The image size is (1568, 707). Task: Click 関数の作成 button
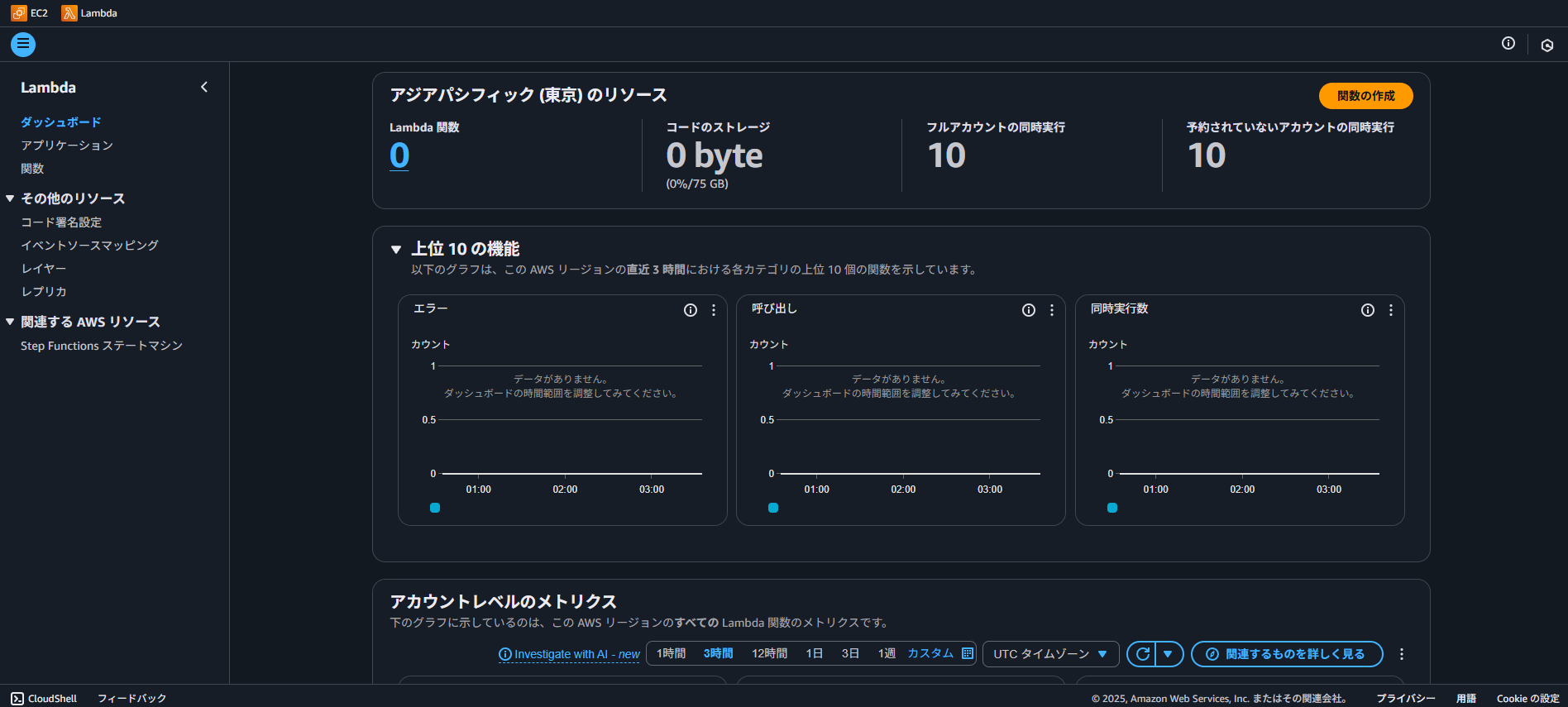[x=1365, y=96]
